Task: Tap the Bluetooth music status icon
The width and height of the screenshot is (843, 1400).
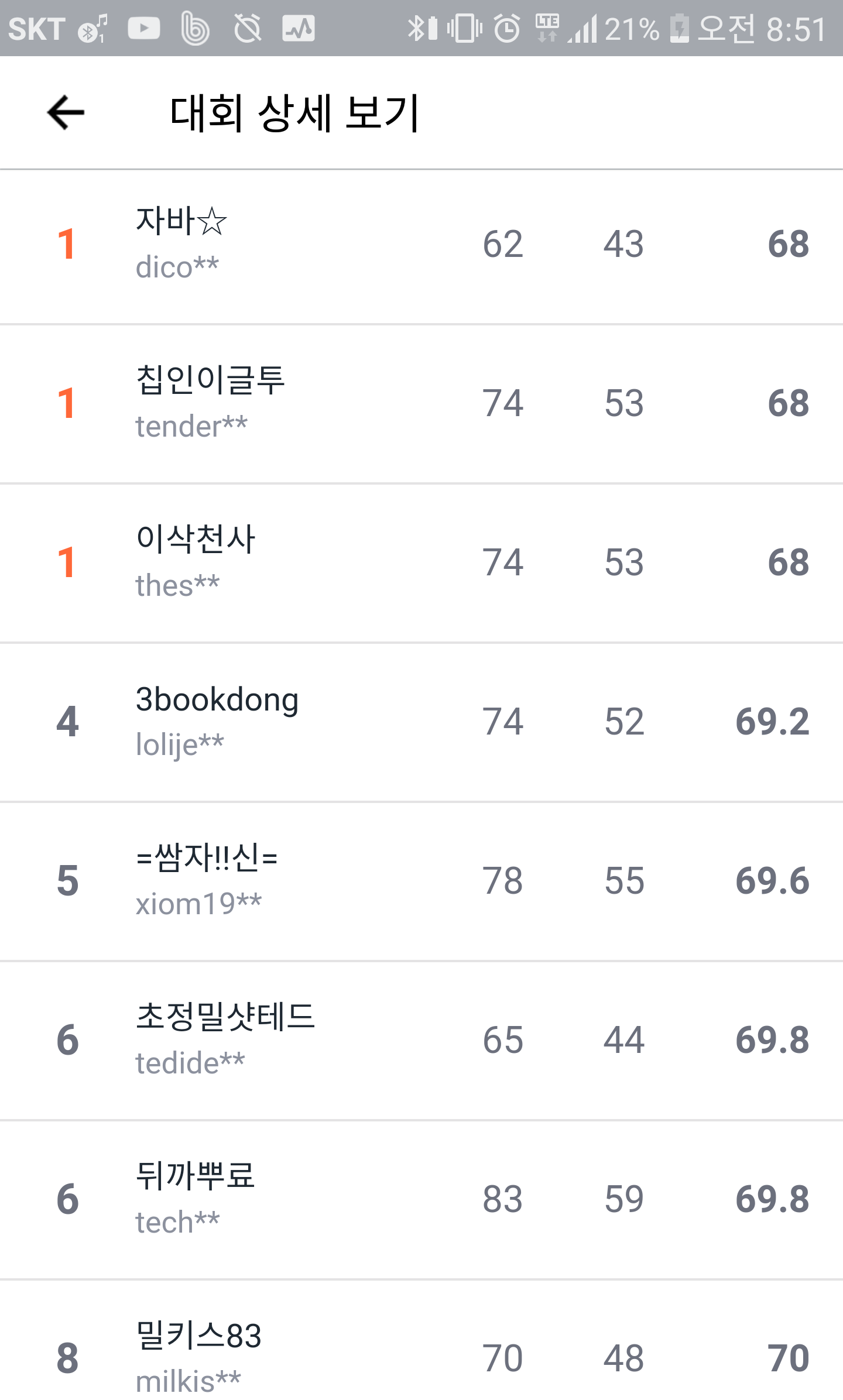Action: click(x=93, y=29)
